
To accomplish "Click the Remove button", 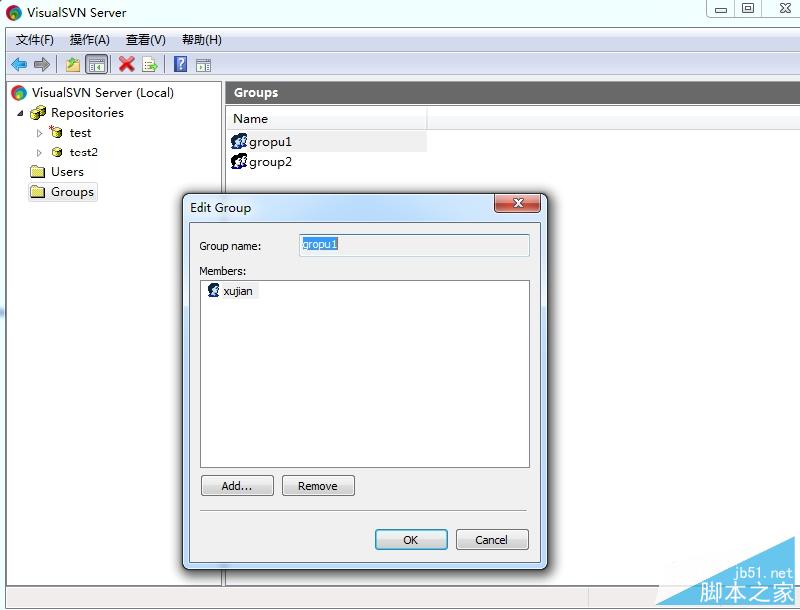I will [318, 486].
